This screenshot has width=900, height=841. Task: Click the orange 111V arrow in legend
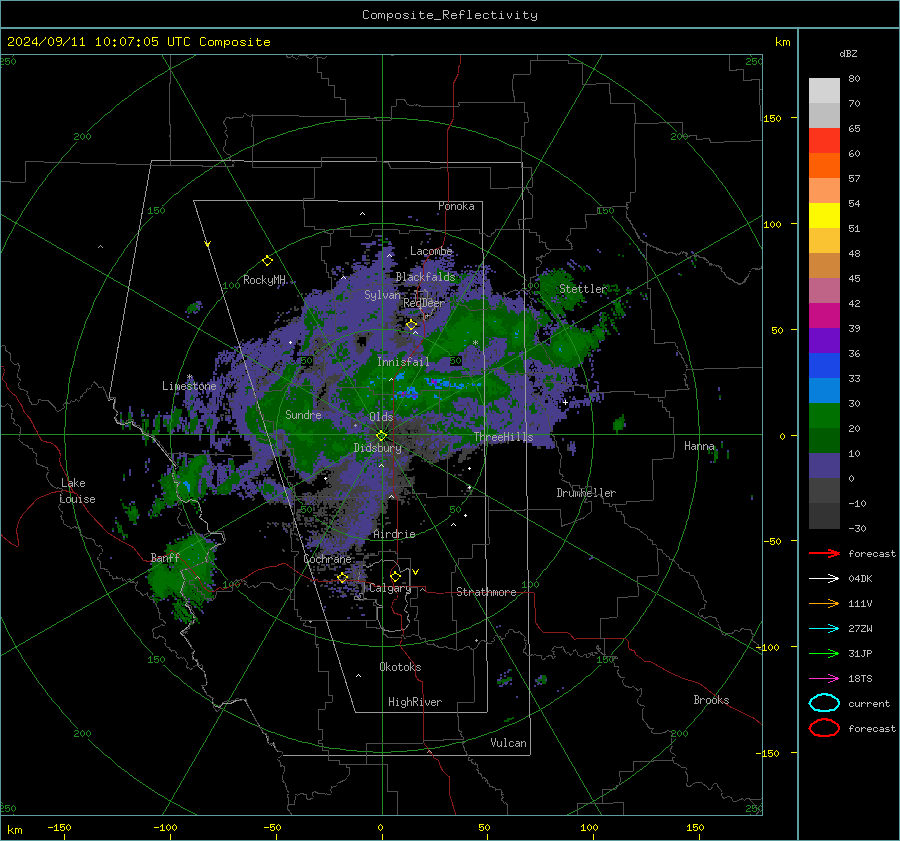pos(824,603)
